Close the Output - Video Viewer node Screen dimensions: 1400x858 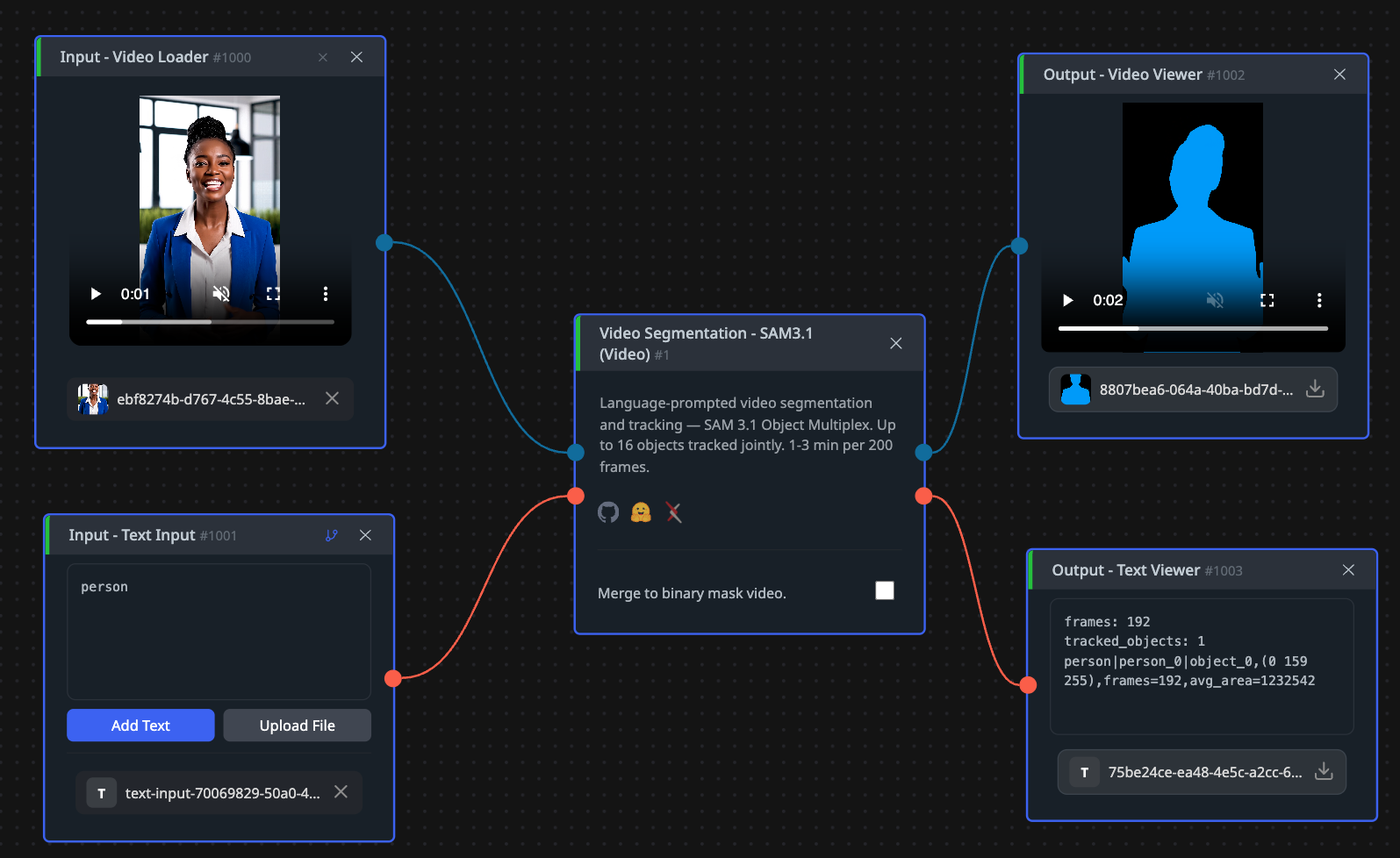pos(1339,75)
